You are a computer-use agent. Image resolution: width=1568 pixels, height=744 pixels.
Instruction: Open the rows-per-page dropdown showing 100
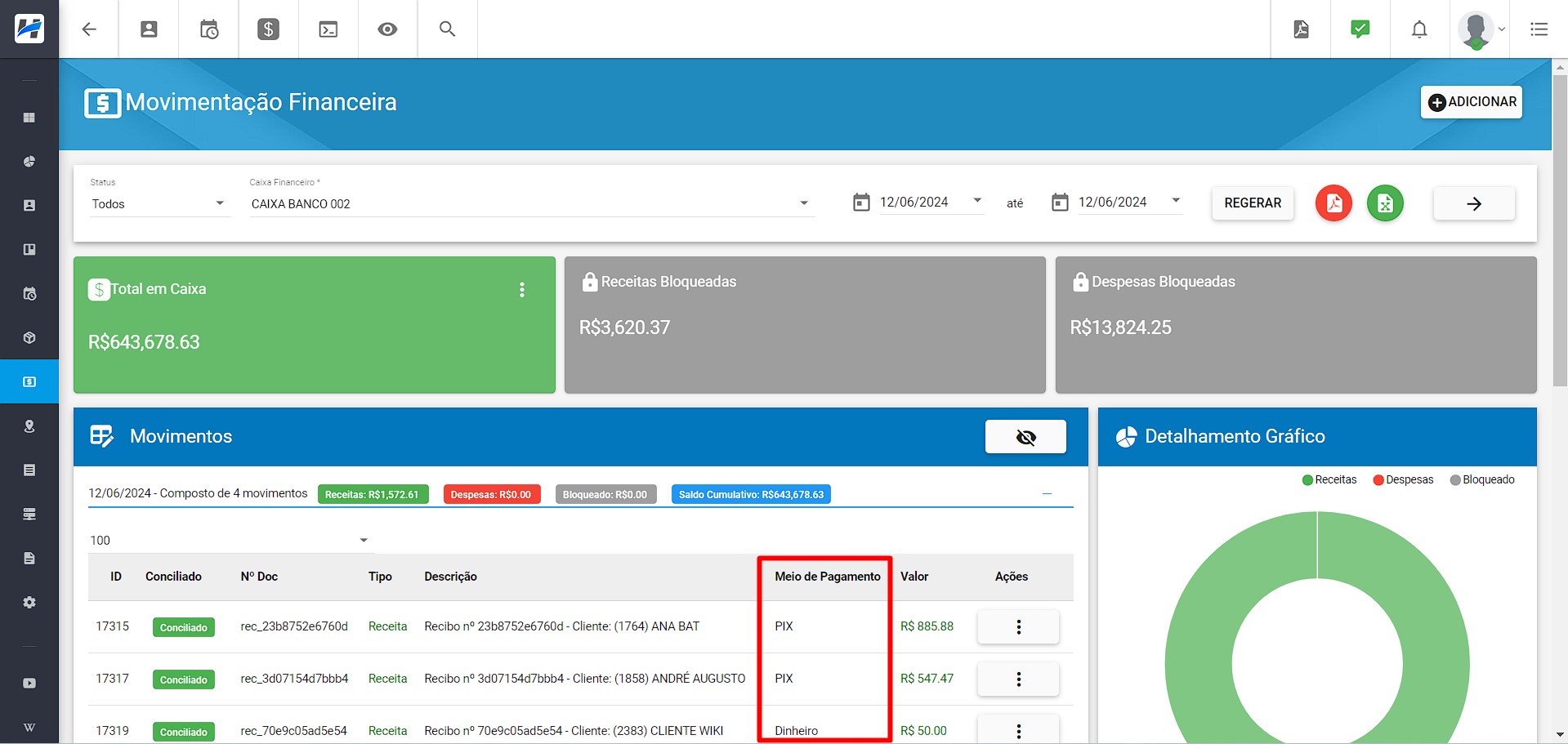[230, 541]
